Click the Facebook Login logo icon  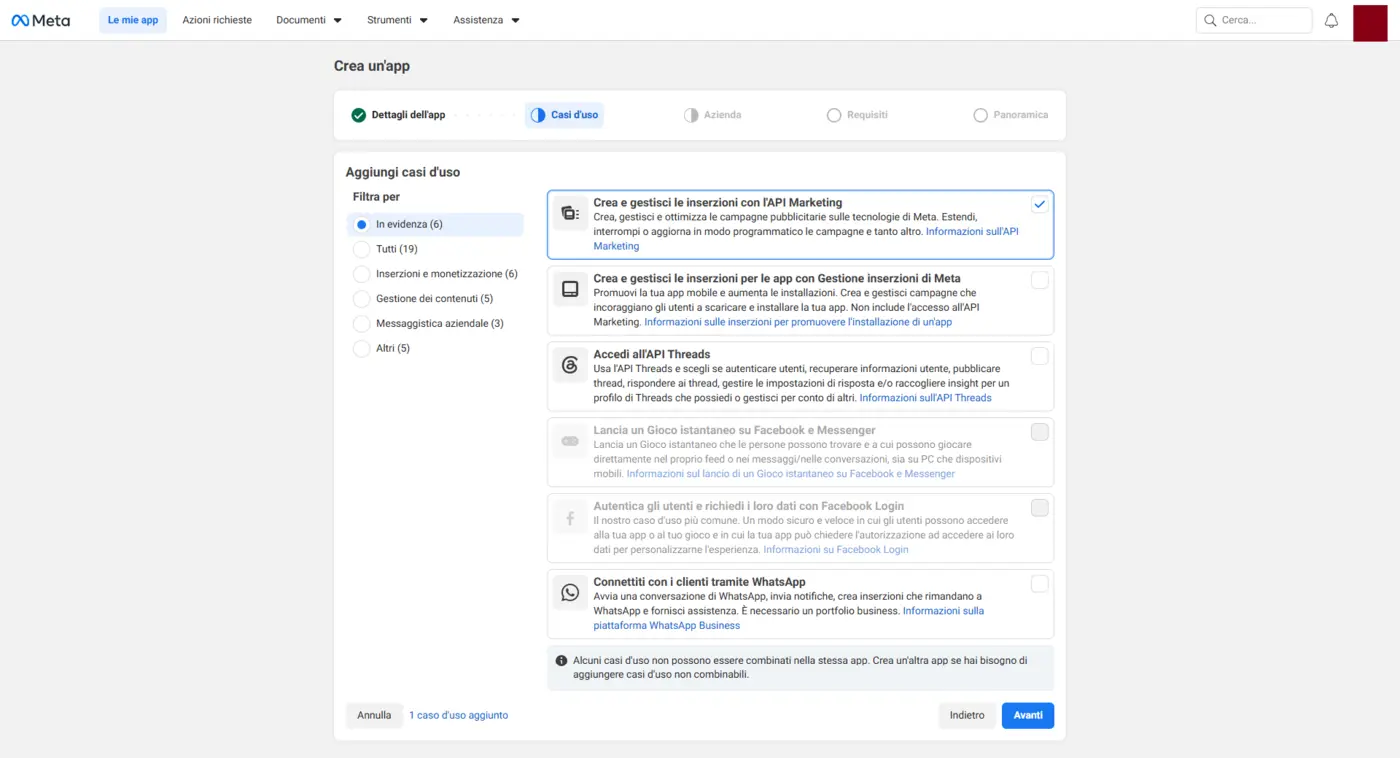click(x=570, y=517)
